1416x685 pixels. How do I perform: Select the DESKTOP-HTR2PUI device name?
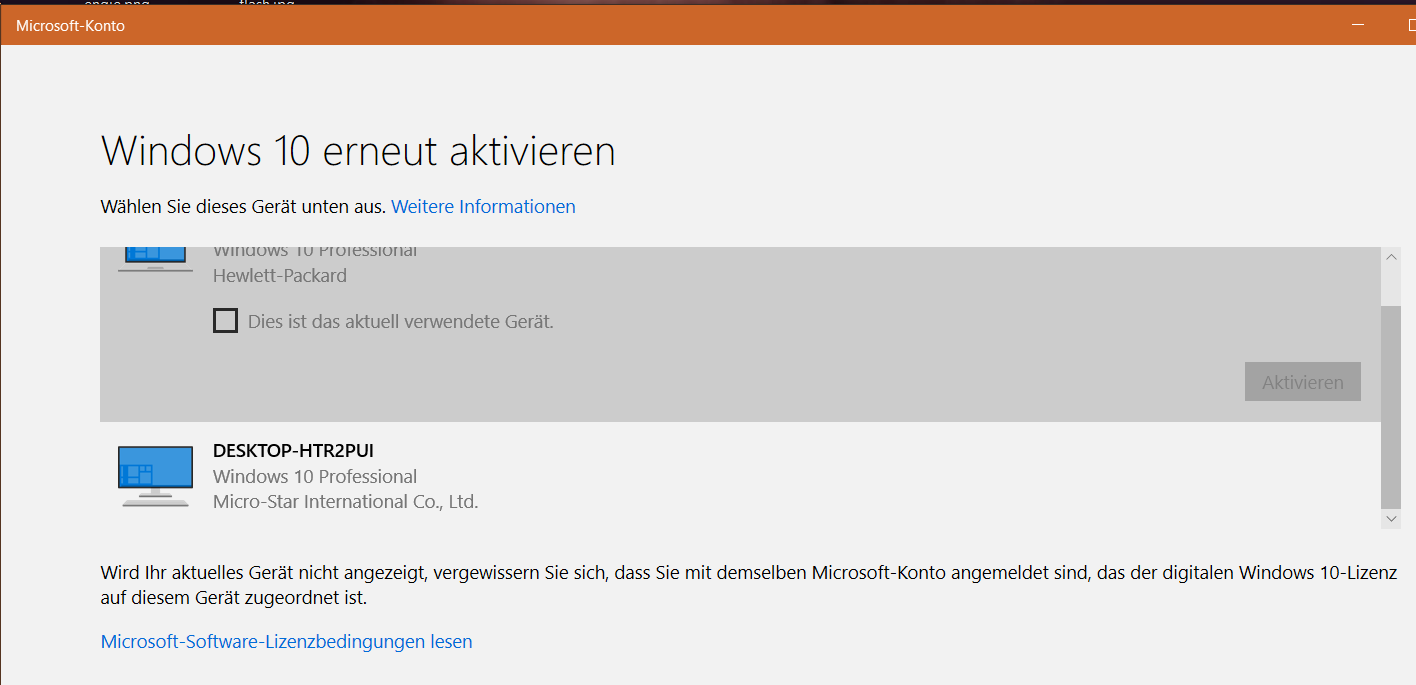(293, 451)
